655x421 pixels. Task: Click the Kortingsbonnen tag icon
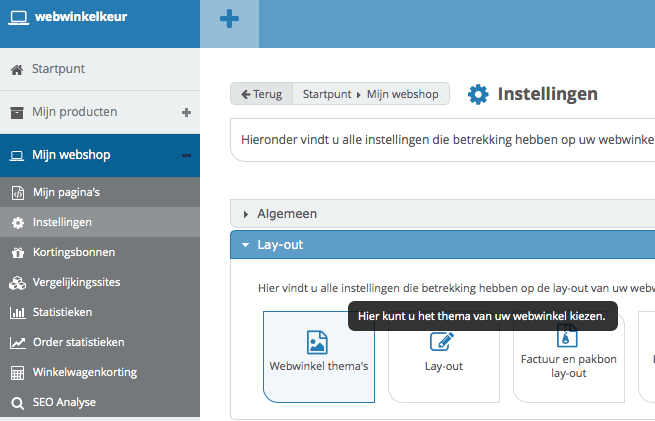[x=17, y=252]
